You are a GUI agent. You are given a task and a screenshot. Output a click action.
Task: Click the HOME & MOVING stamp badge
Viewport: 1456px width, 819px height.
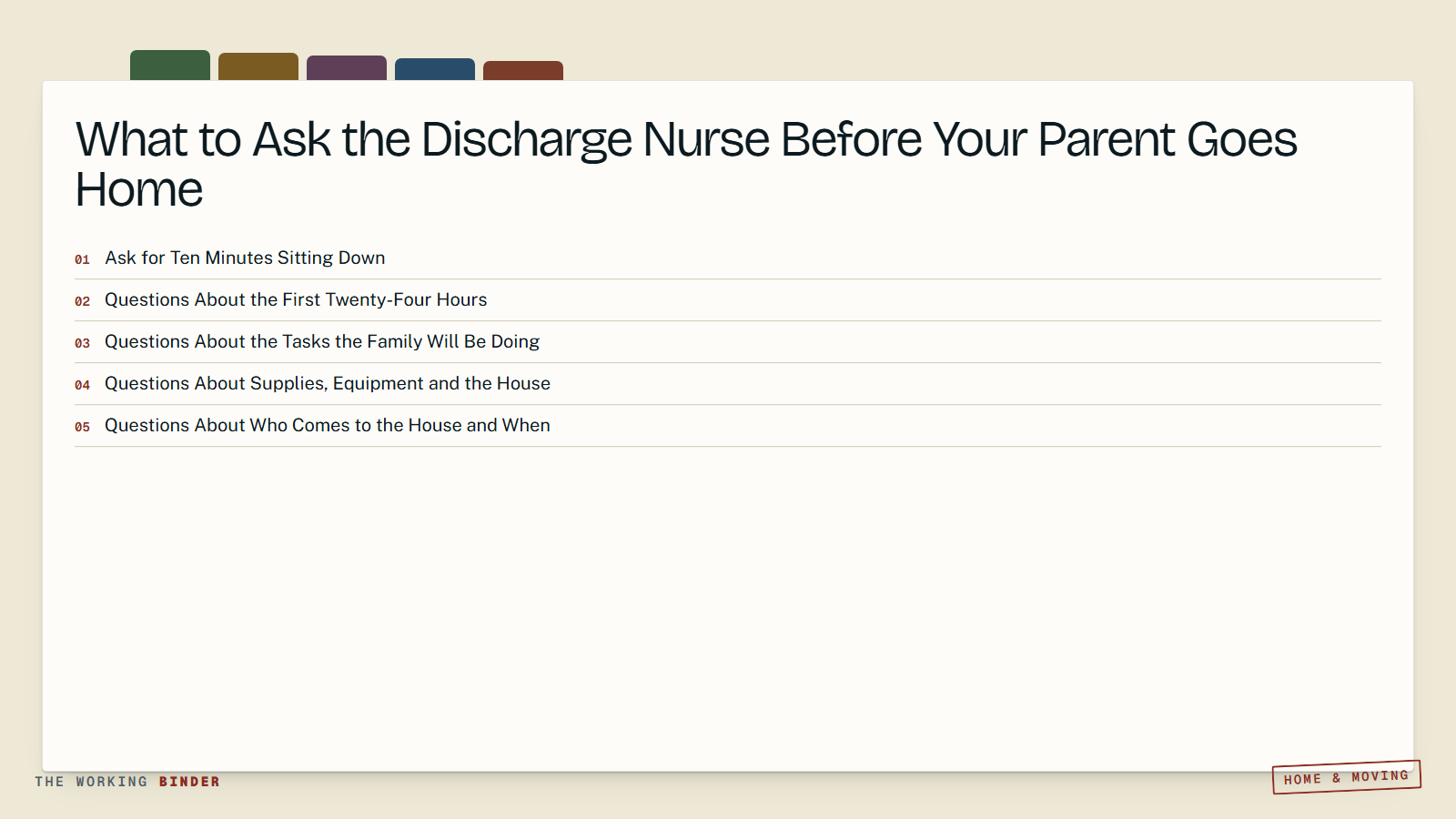tap(1347, 777)
